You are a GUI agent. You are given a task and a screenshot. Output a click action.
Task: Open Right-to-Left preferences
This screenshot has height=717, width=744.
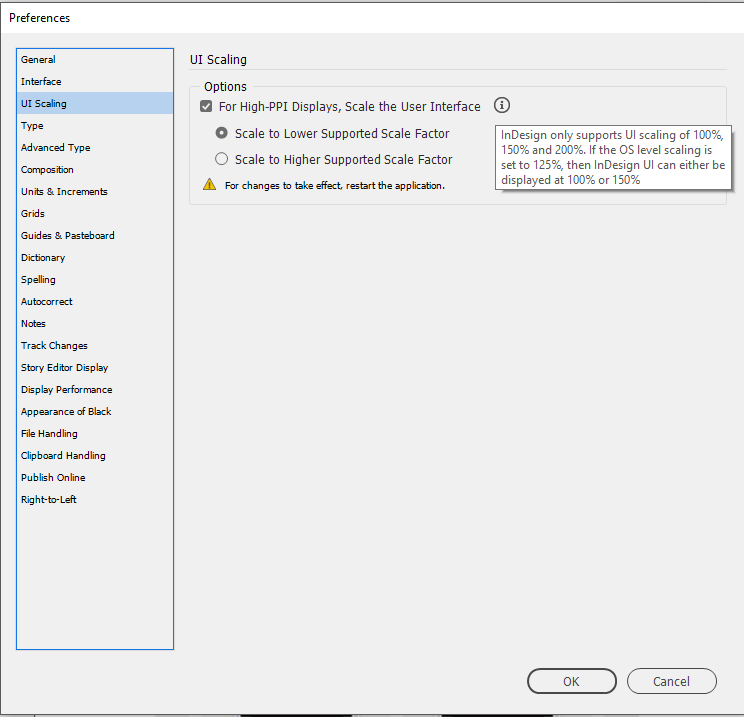[95, 499]
